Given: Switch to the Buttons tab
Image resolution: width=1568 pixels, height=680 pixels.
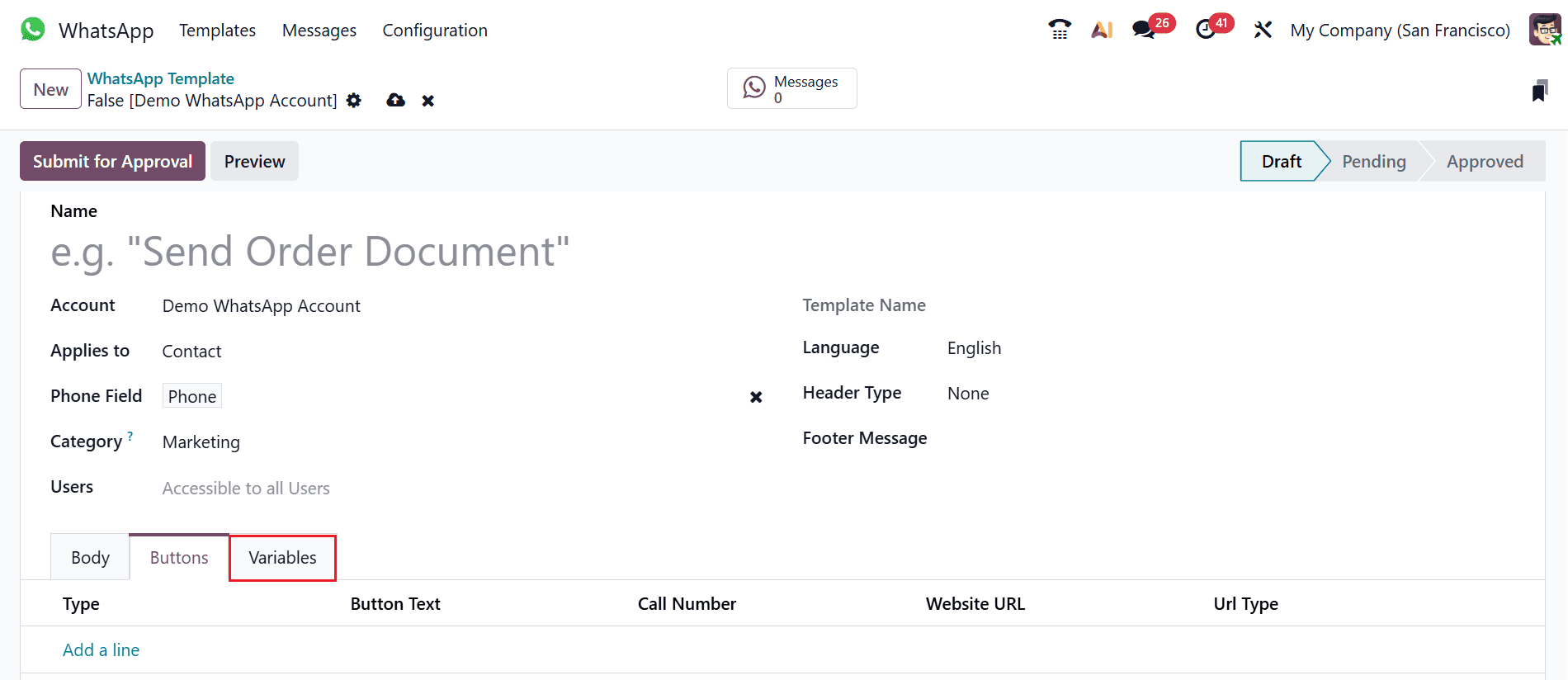Looking at the screenshot, I should (x=179, y=557).
